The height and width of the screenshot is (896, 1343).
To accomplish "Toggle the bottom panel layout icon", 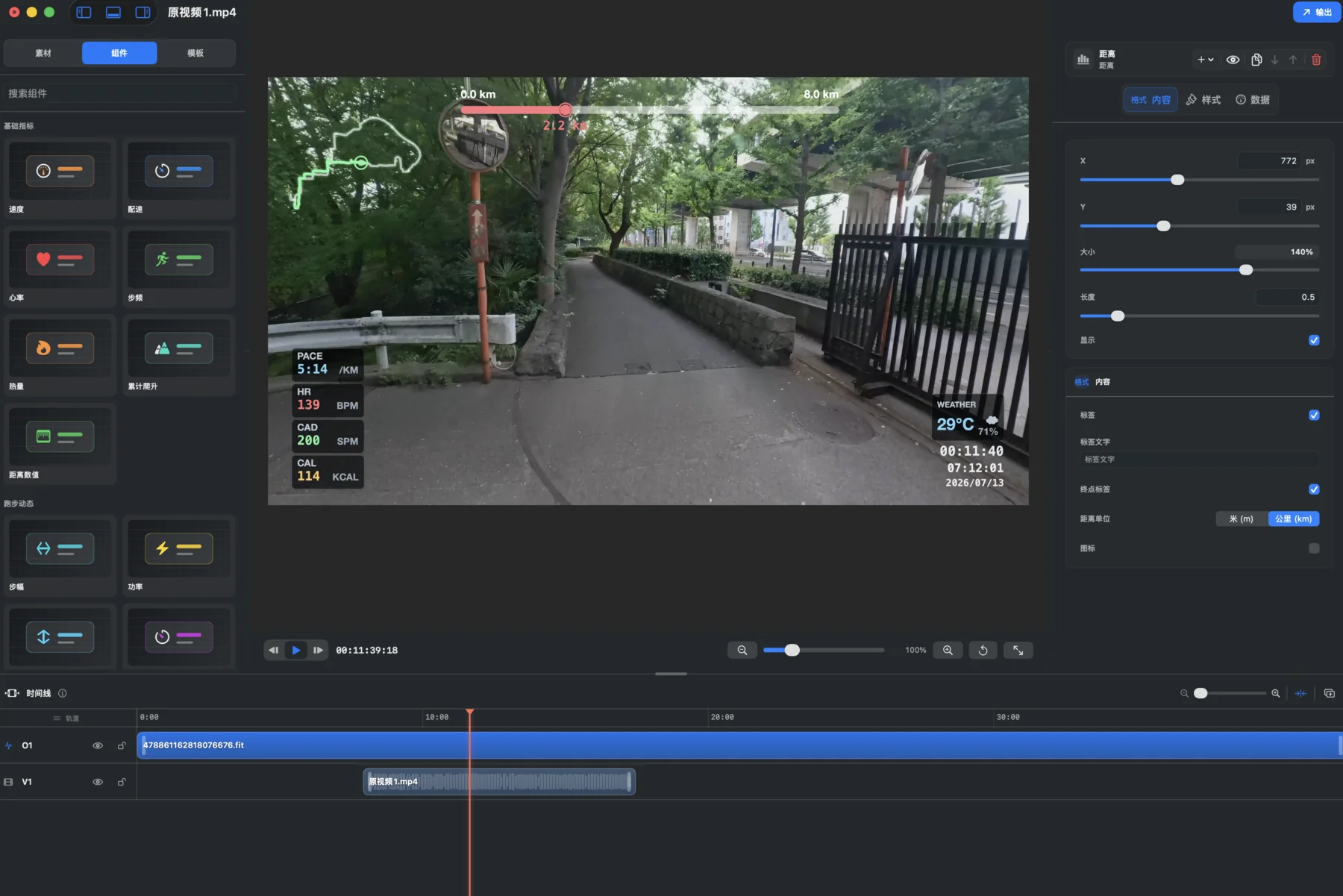I will (113, 12).
